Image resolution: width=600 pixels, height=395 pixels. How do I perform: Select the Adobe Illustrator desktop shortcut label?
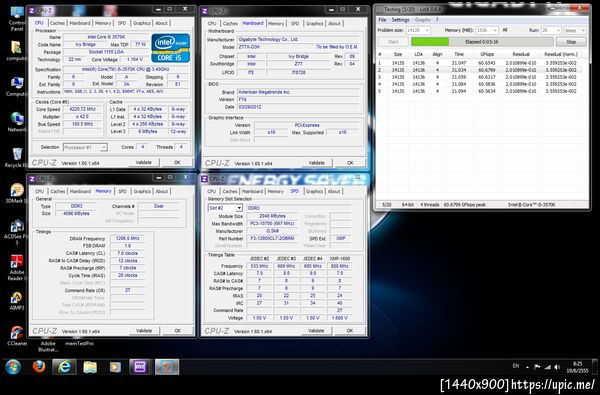pyautogui.click(x=48, y=346)
